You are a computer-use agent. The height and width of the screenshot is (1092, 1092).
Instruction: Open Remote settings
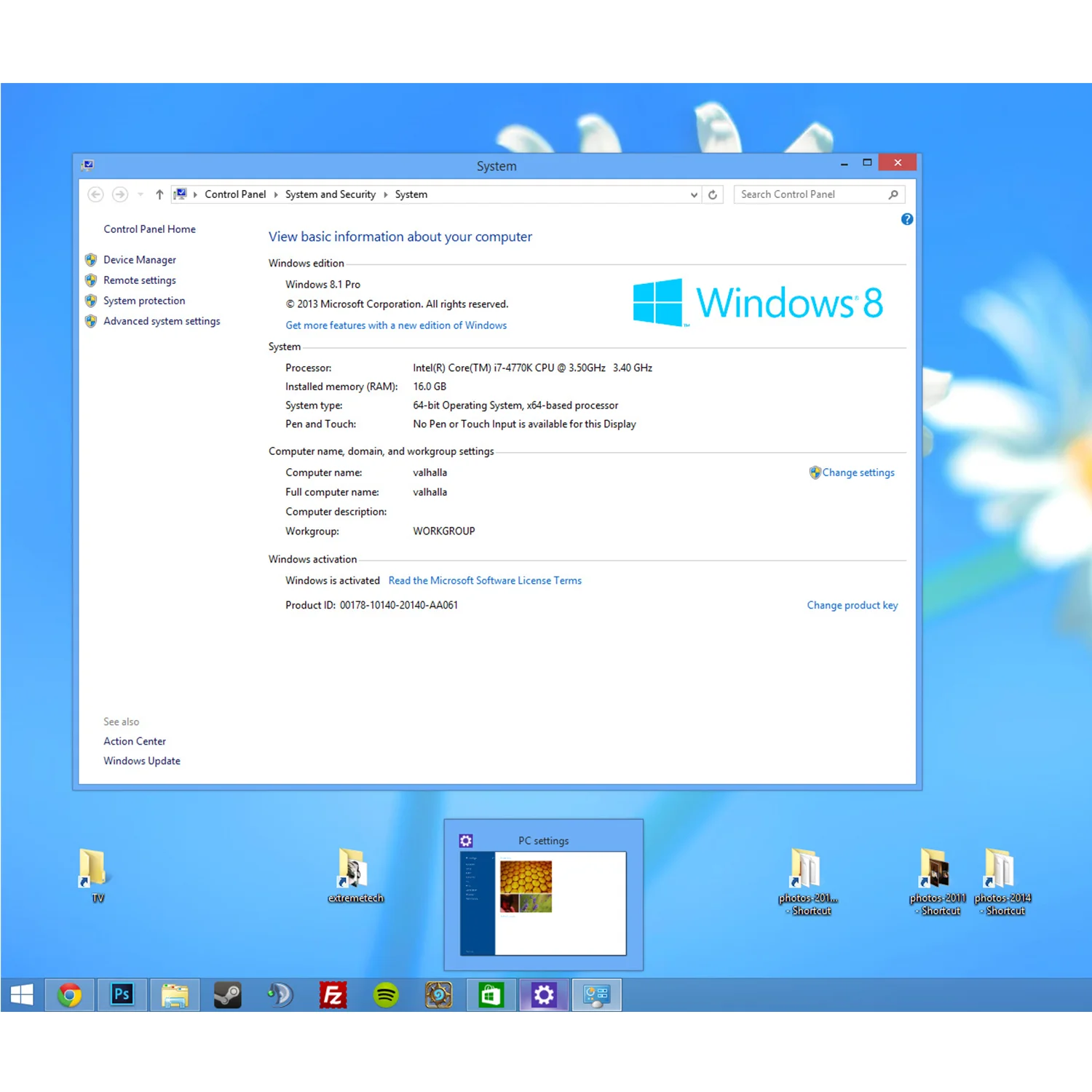coord(140,280)
